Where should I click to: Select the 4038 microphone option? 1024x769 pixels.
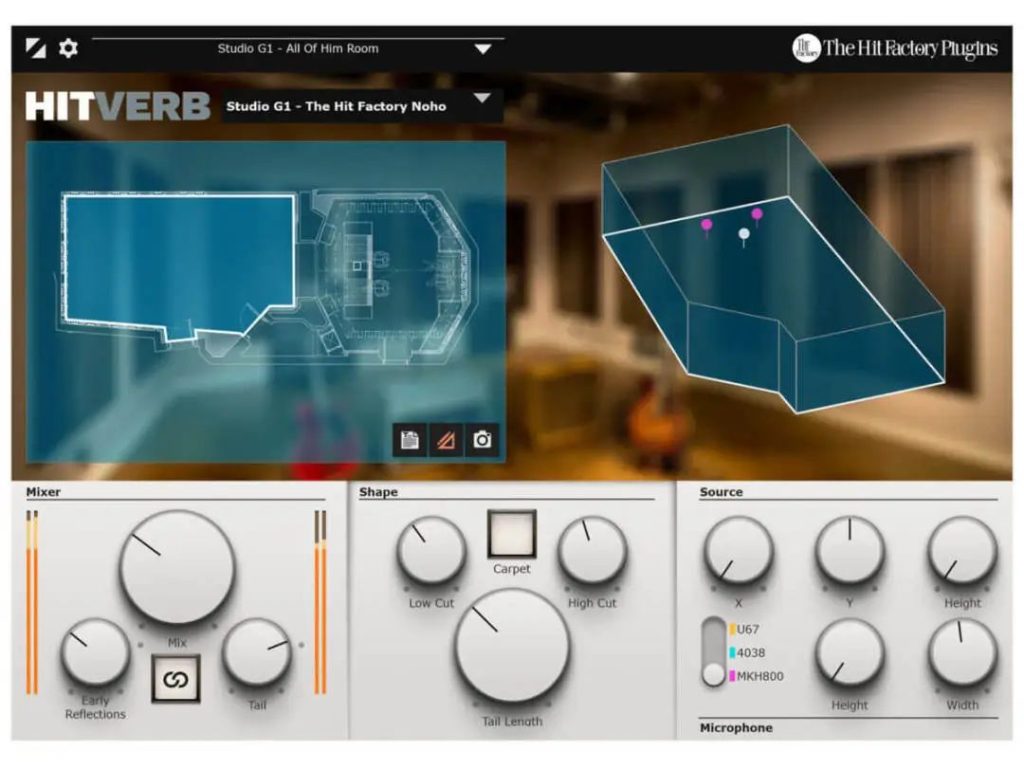point(749,653)
